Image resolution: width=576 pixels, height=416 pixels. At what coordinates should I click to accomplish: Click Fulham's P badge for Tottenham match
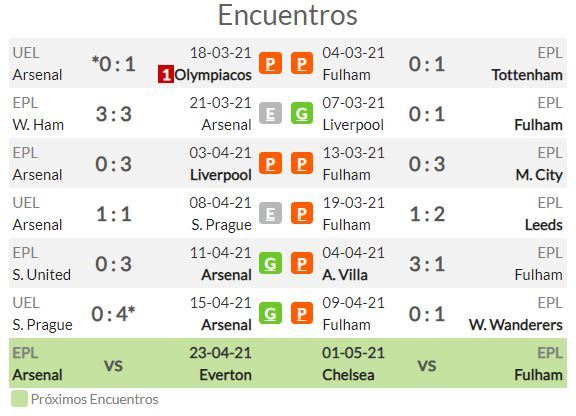[x=302, y=64]
